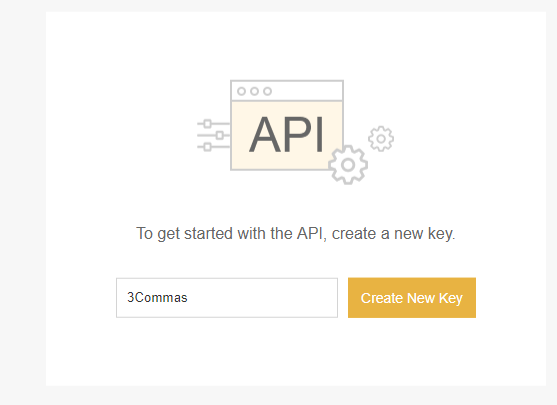
Task: Click the small gear icon at right
Action: tap(381, 139)
